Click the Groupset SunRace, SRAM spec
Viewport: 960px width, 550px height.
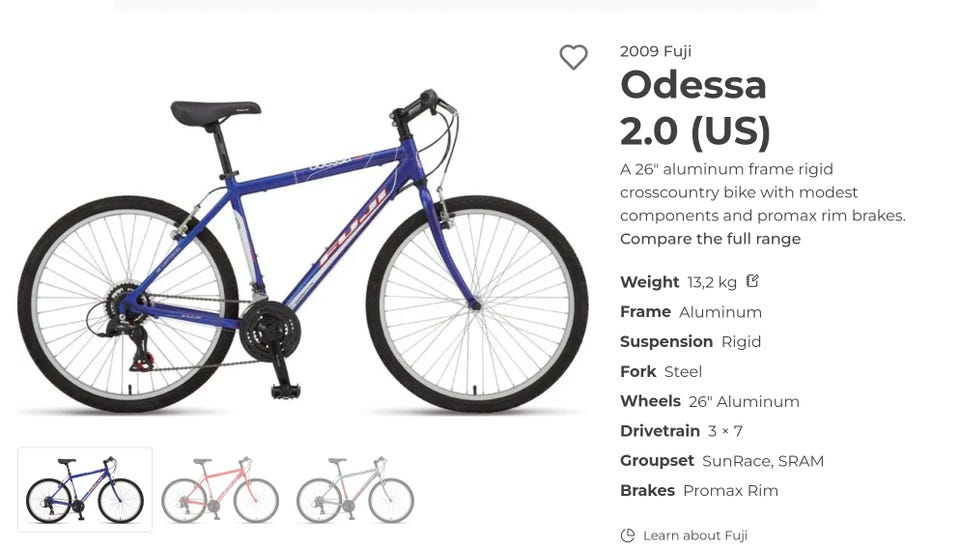721,461
